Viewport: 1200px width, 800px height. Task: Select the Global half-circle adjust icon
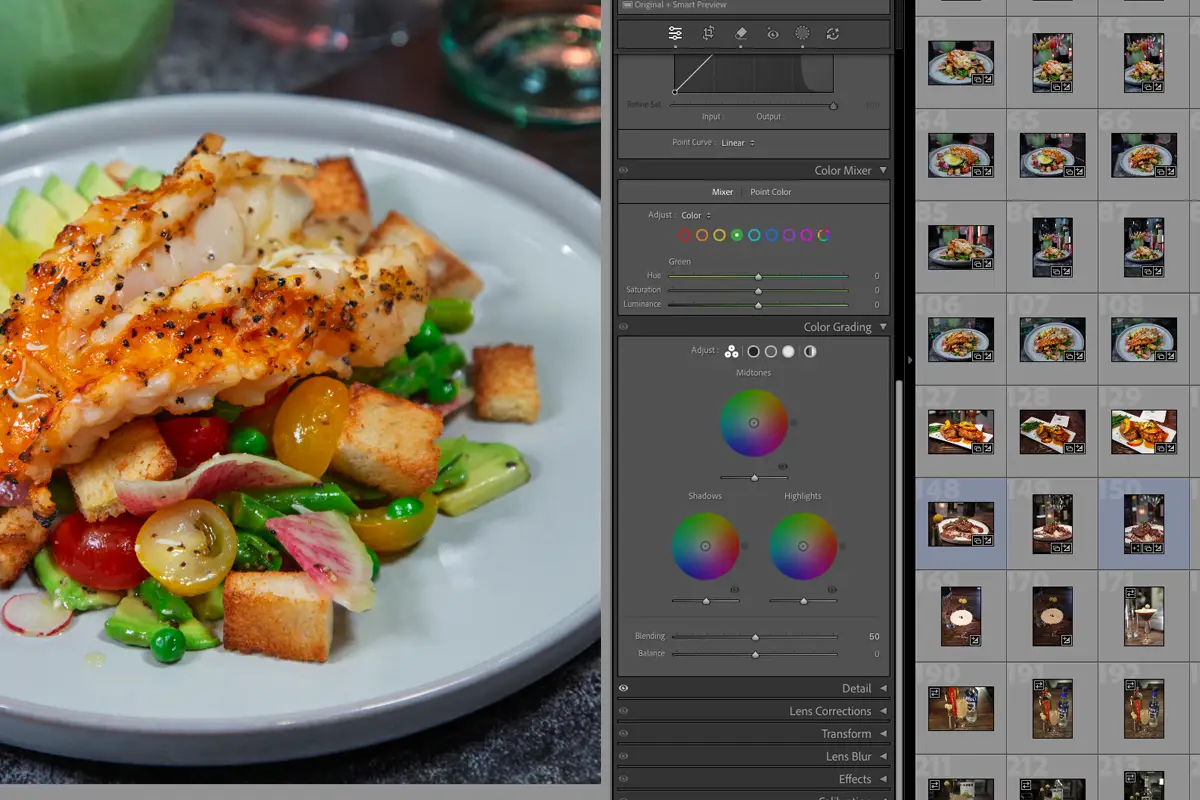coord(810,351)
